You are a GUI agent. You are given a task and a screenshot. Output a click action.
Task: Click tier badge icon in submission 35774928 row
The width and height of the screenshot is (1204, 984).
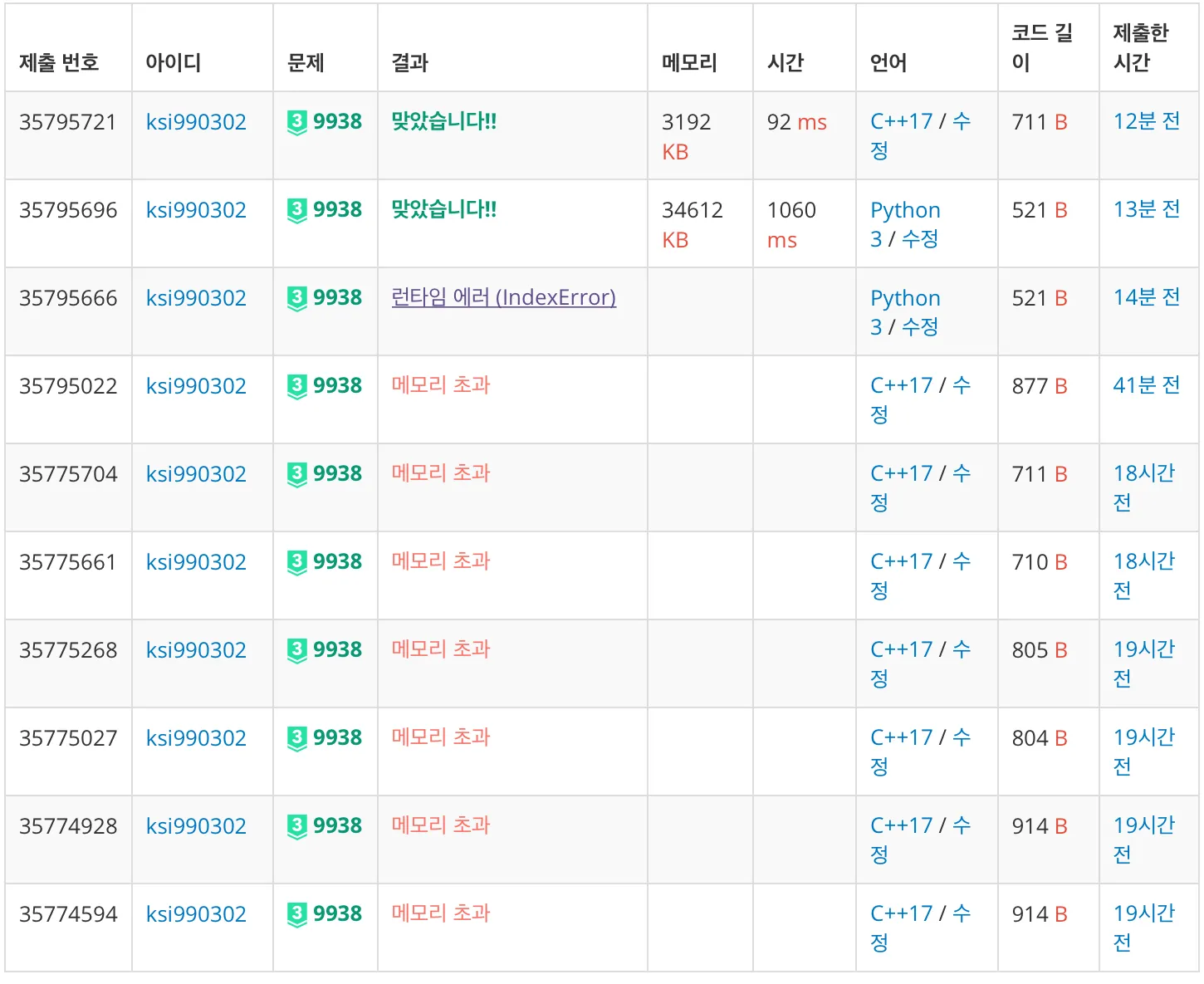point(297,827)
